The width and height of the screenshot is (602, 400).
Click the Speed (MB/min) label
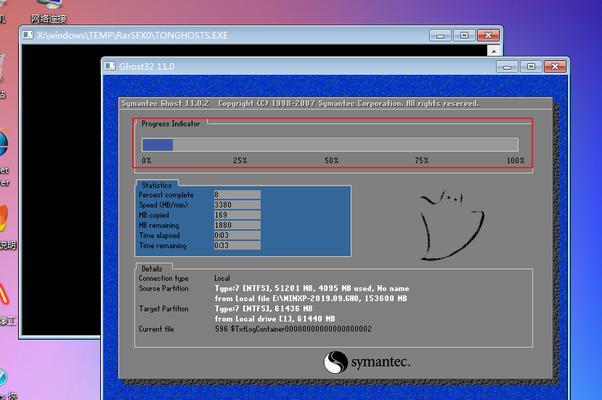click(163, 205)
